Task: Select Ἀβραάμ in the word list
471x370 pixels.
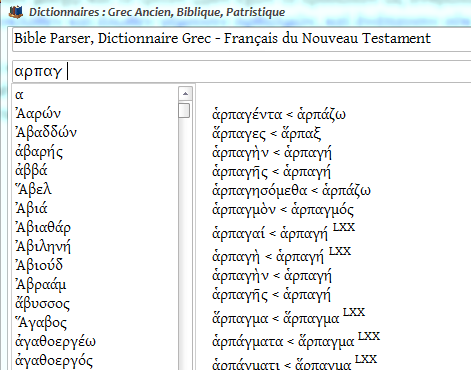Action: pos(41,285)
